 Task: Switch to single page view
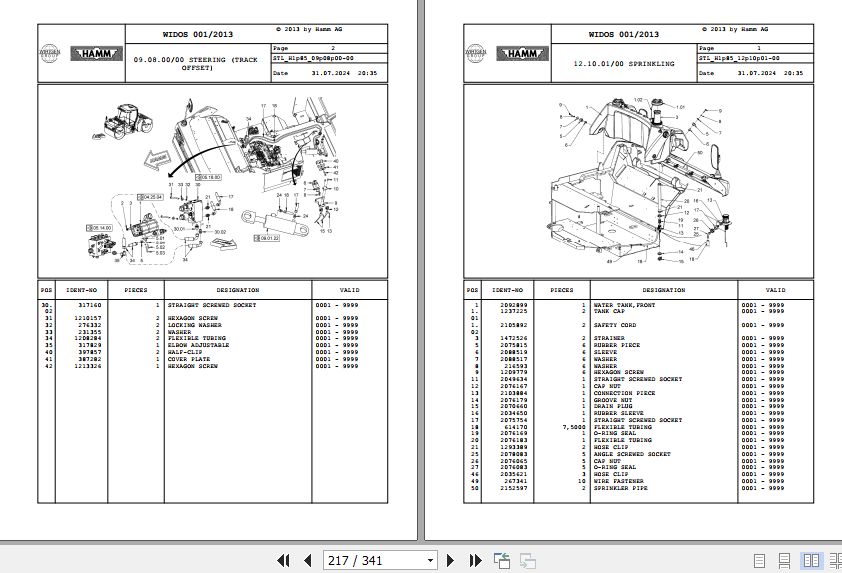[x=759, y=561]
